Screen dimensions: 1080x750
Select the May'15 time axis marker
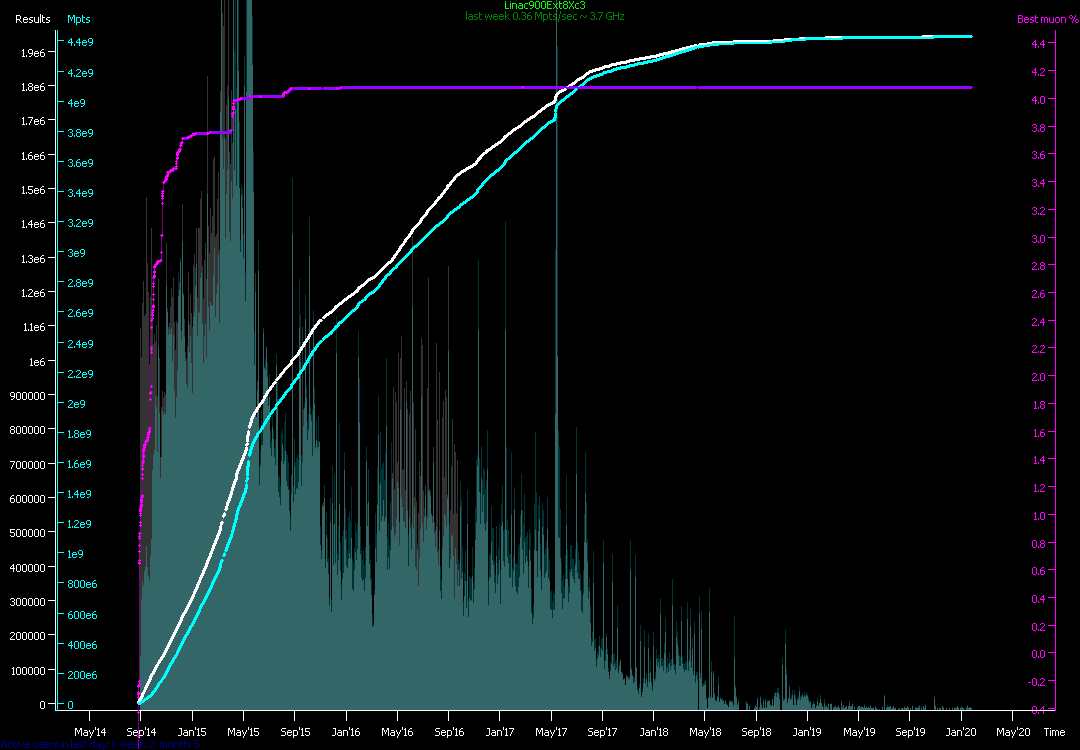pos(243,732)
